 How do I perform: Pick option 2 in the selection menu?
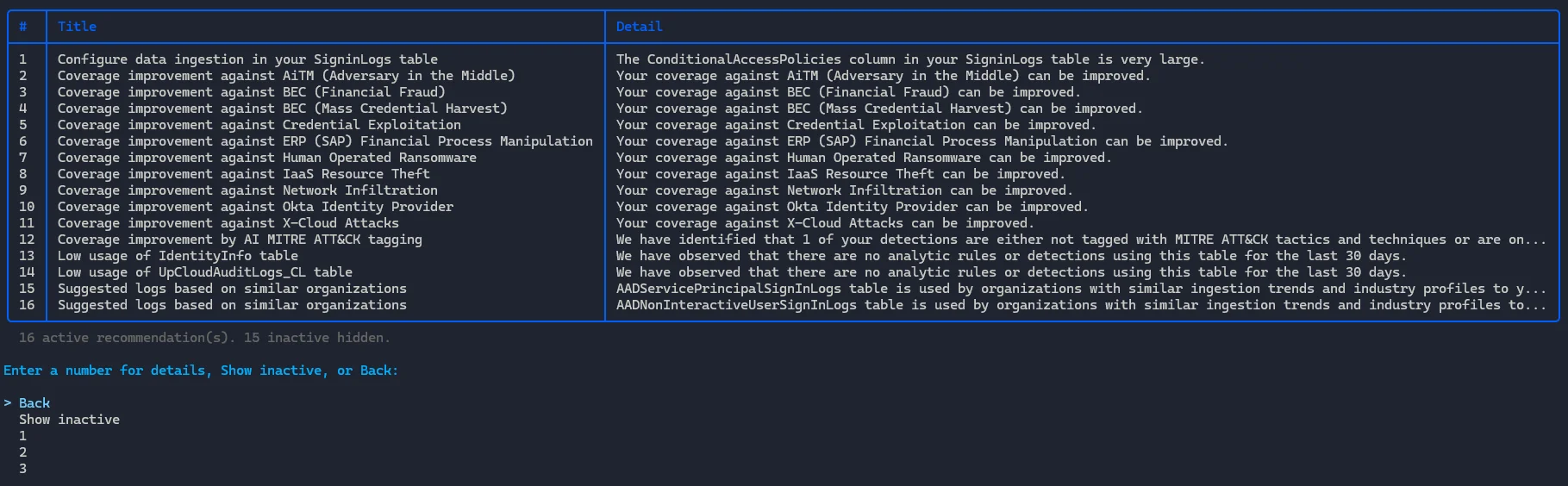pos(23,452)
